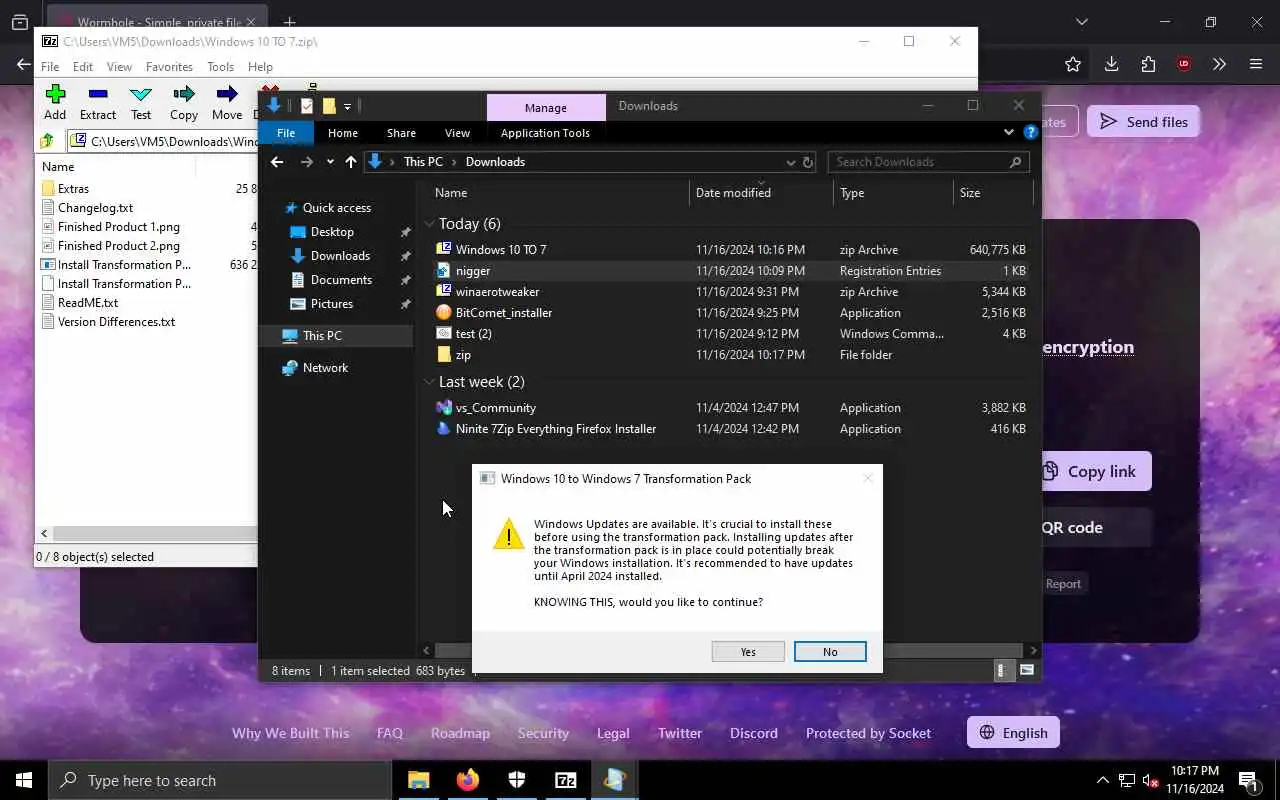Select Network in Explorer navigation pane
This screenshot has width=1280, height=800.
tap(325, 368)
